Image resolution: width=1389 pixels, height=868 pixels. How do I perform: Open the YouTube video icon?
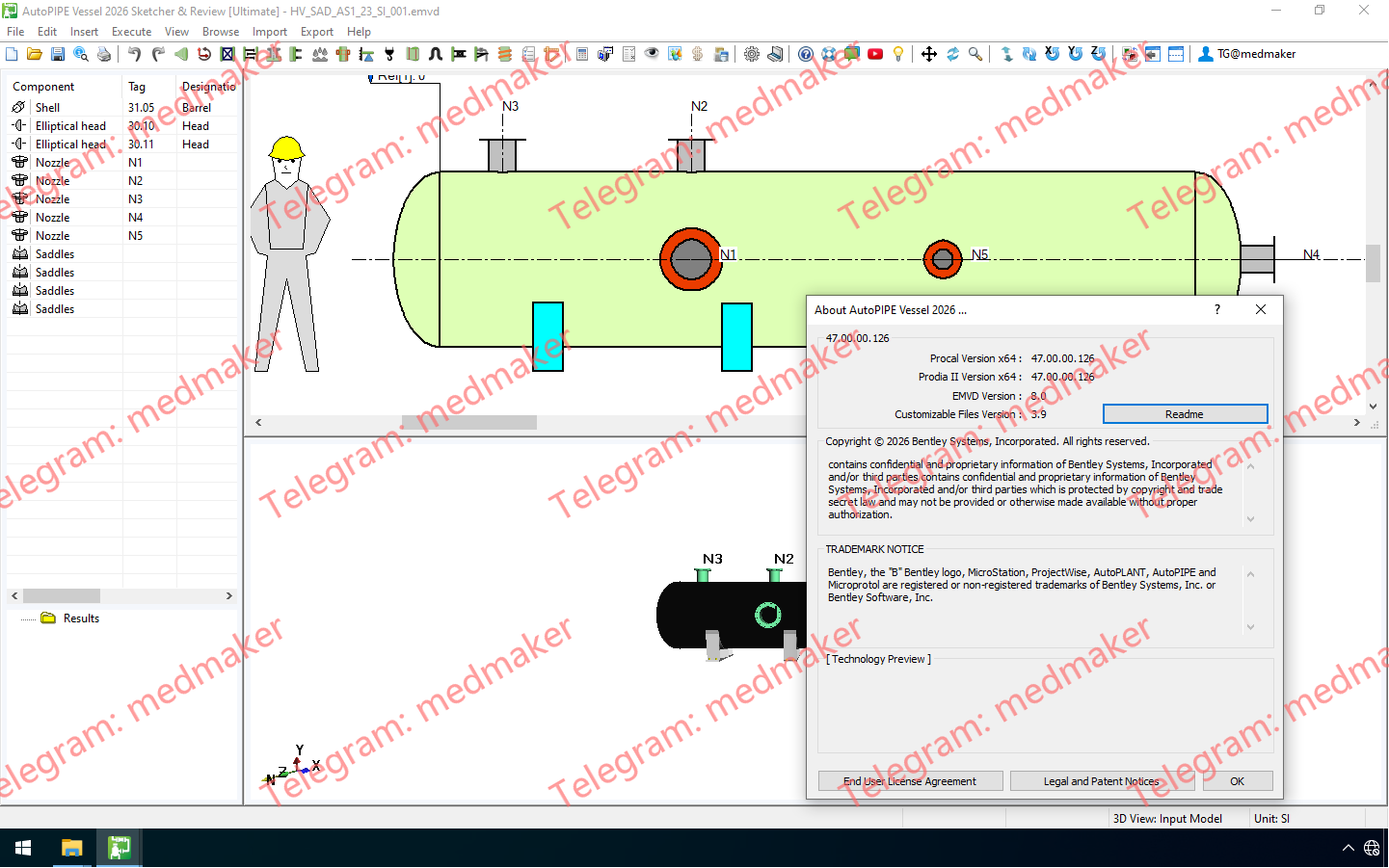click(x=875, y=54)
